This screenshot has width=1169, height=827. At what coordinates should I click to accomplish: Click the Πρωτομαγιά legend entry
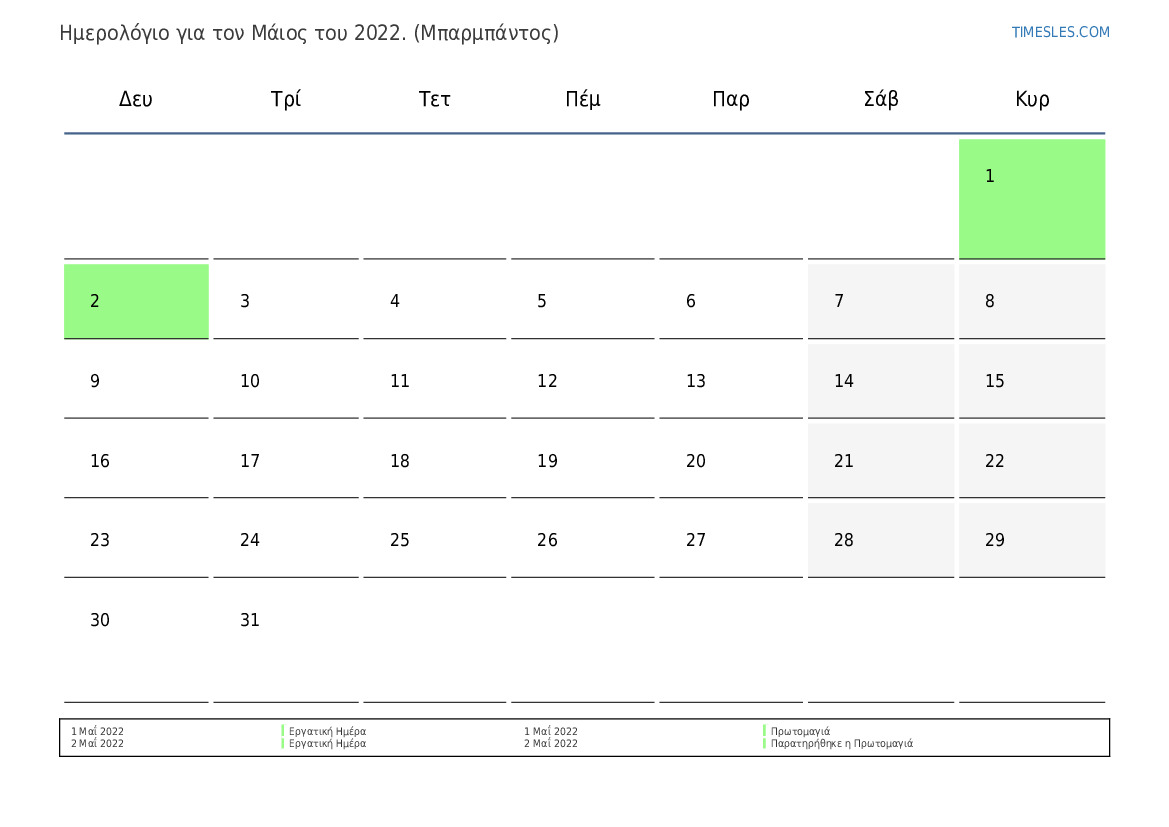[x=800, y=732]
